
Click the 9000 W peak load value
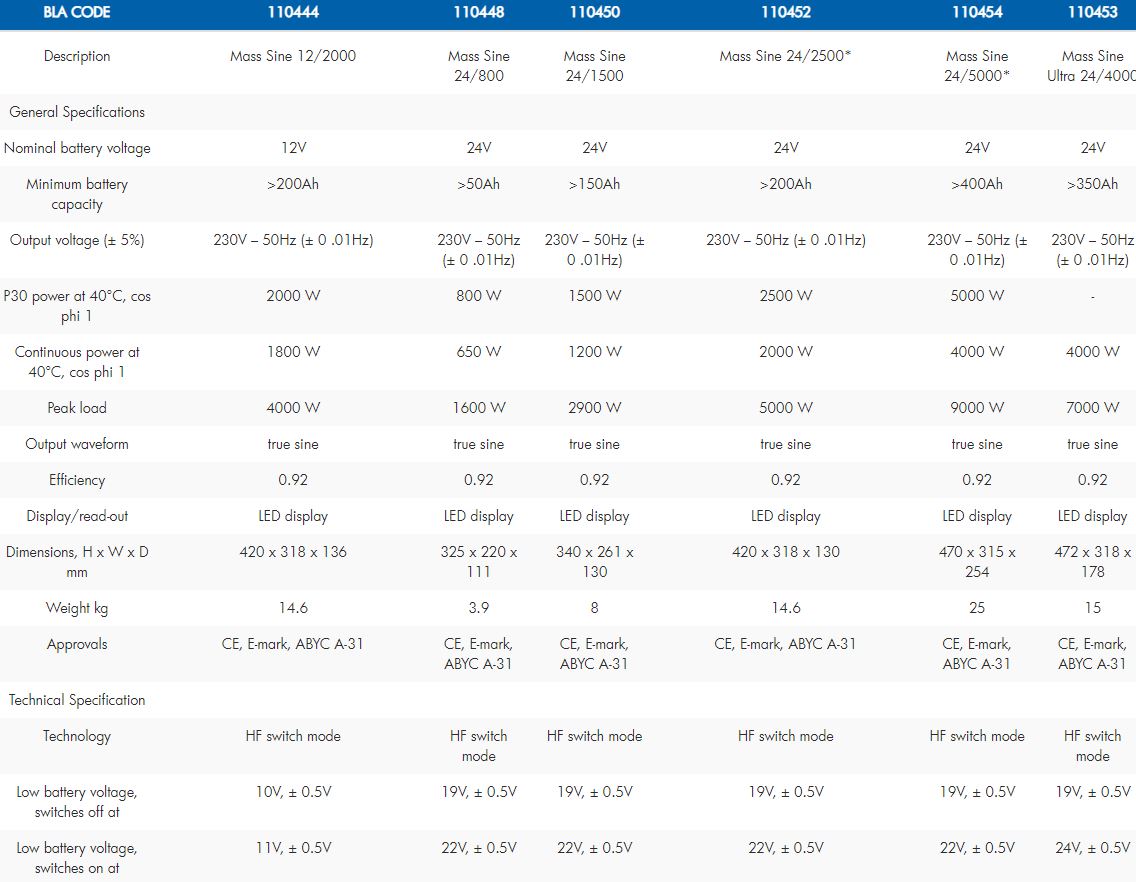pos(977,408)
